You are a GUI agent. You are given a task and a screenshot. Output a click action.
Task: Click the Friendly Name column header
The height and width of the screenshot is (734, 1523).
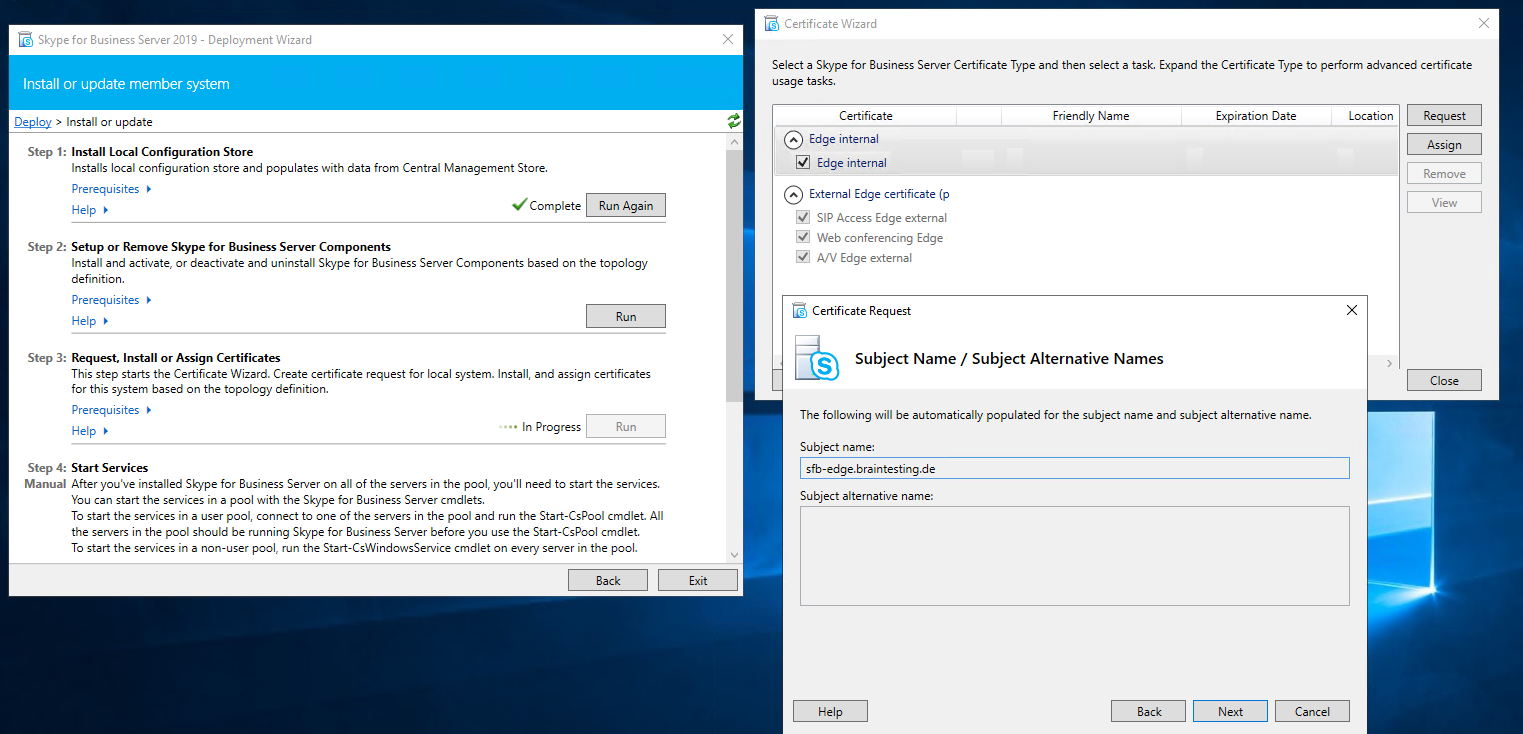[1090, 116]
